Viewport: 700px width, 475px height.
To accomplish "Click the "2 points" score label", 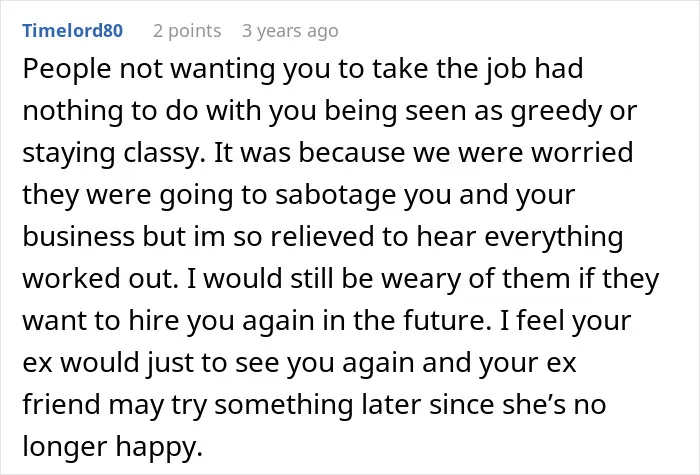I will pos(187,31).
